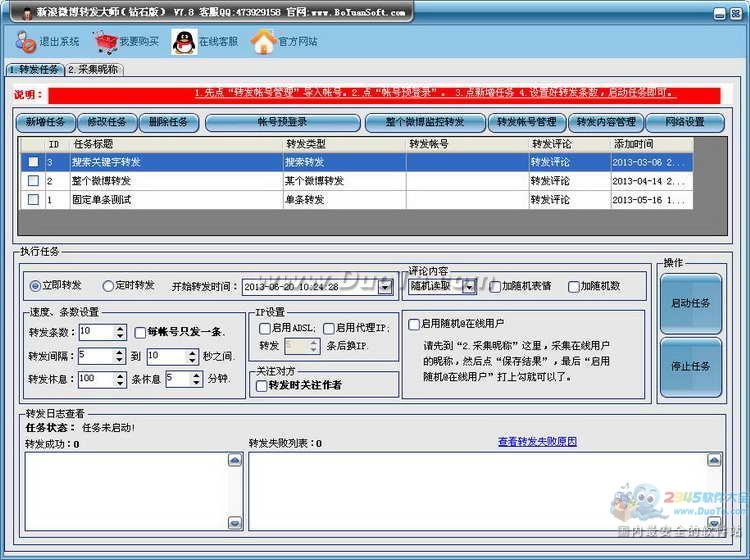The image size is (750, 560).
Task: Enable 启用随机@在线用户 checkbox
Action: pyautogui.click(x=414, y=324)
